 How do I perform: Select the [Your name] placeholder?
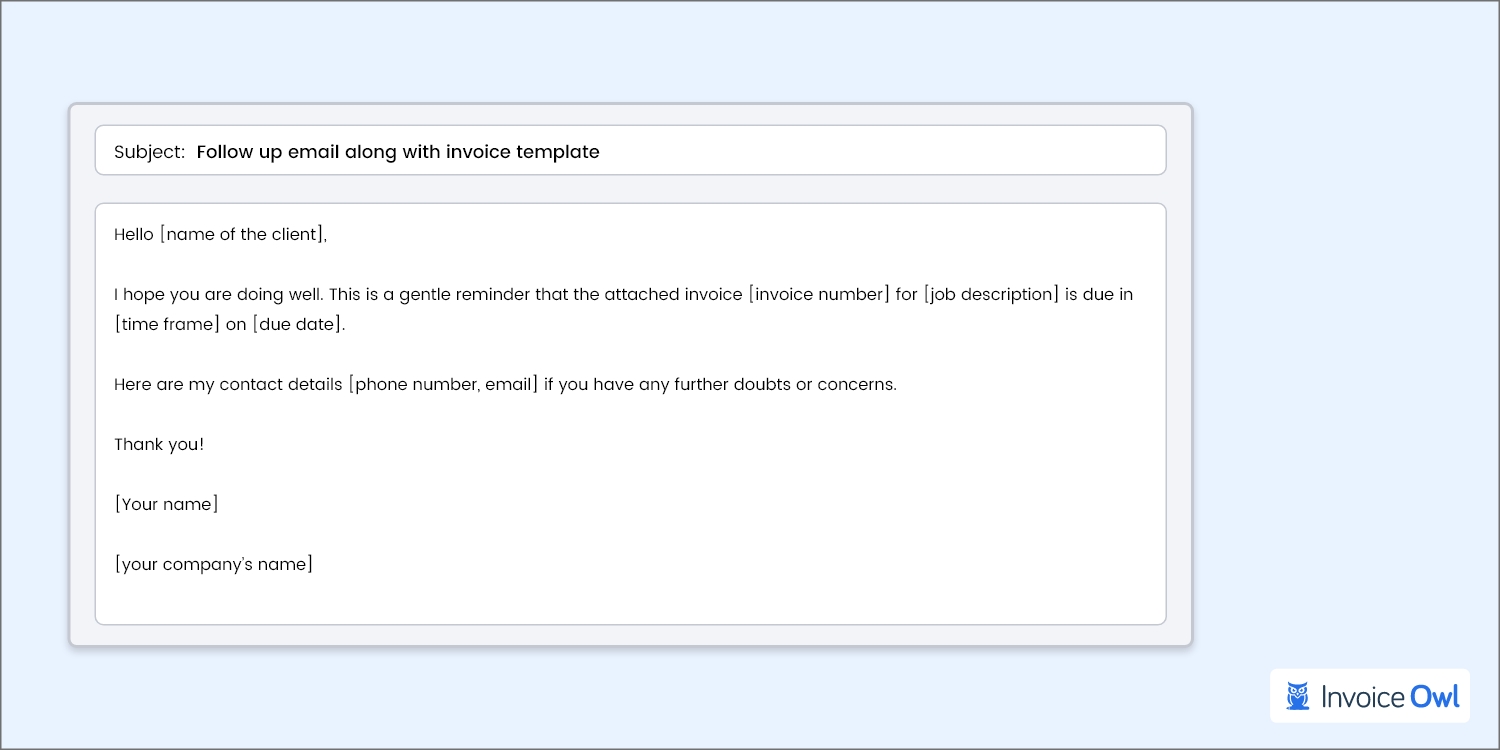pos(166,505)
